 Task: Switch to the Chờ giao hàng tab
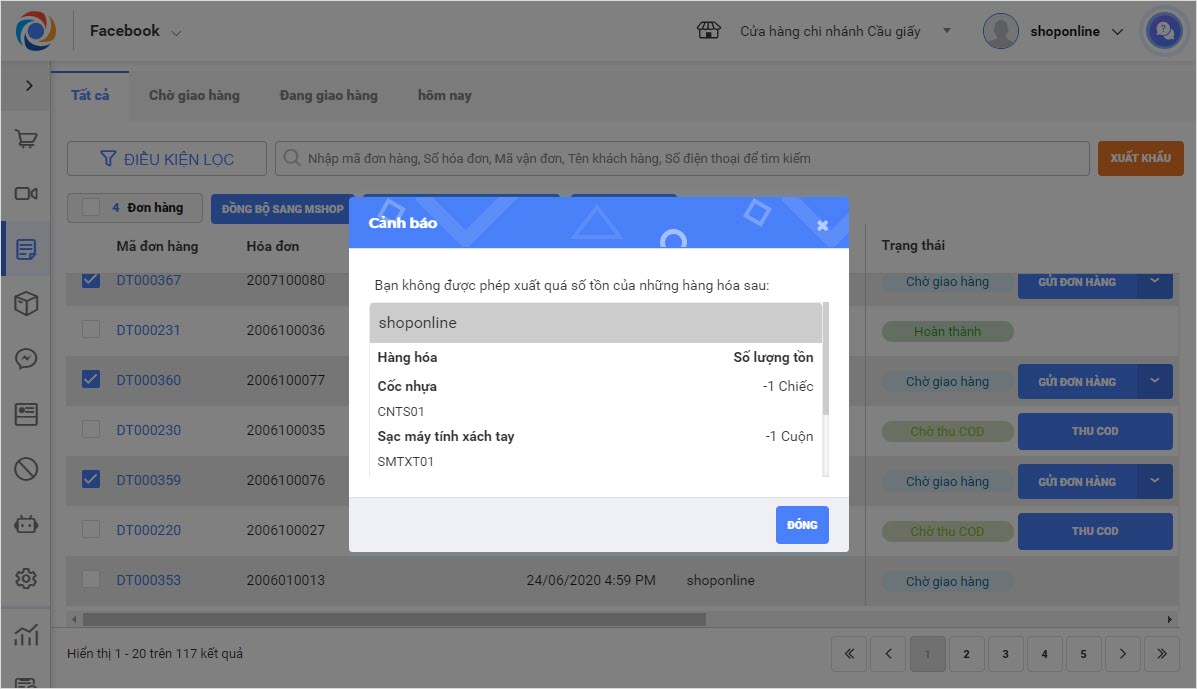(x=194, y=96)
